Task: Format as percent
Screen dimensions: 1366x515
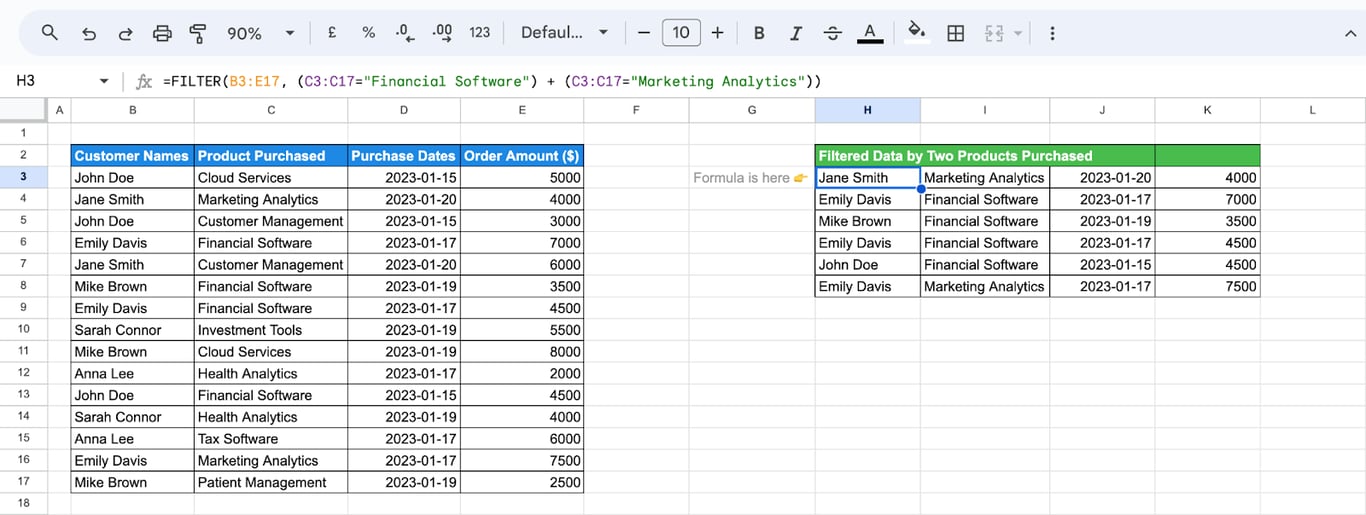Action: [x=368, y=32]
